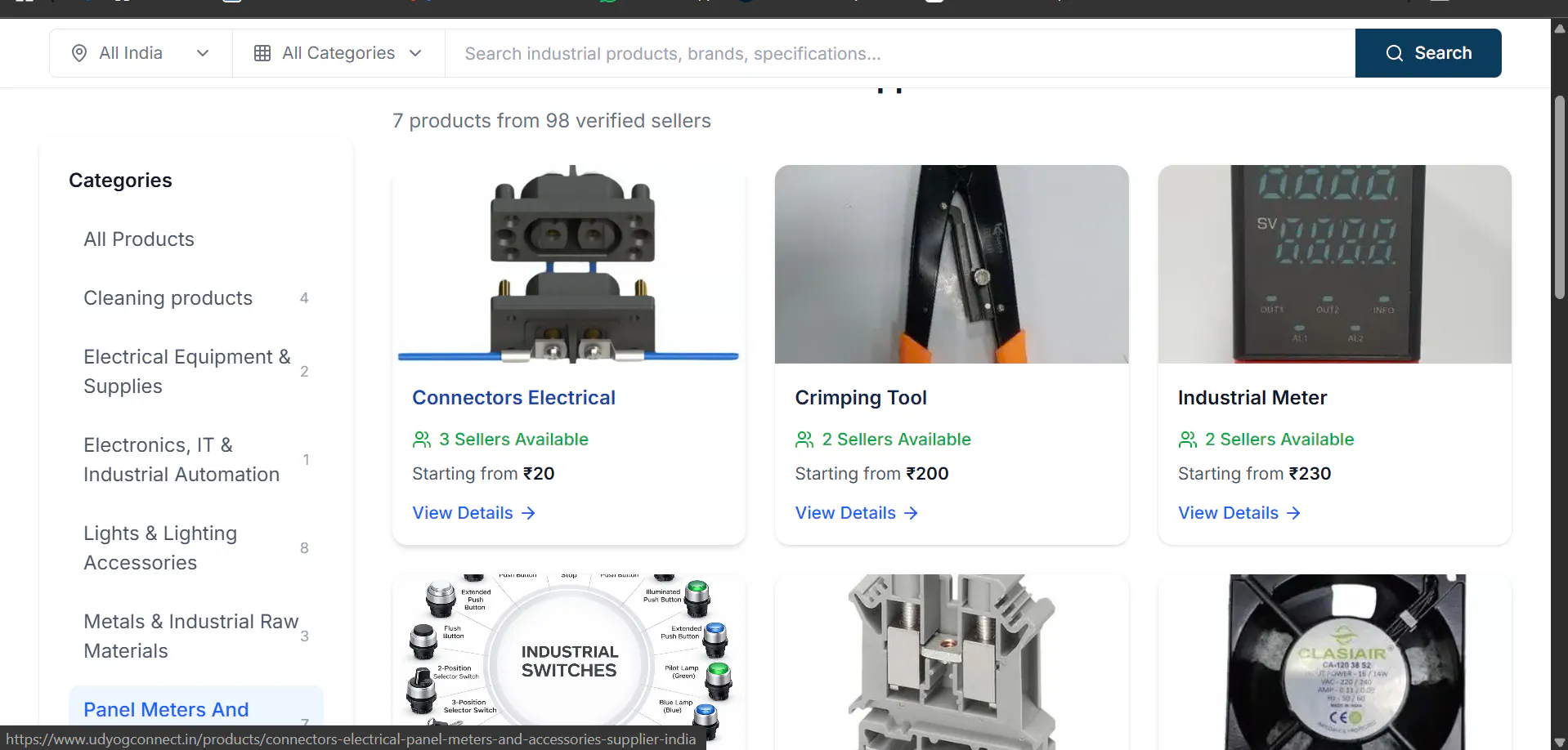Click the Clasiair cooling fan product image
The width and height of the screenshot is (1568, 750).
coord(1335,662)
